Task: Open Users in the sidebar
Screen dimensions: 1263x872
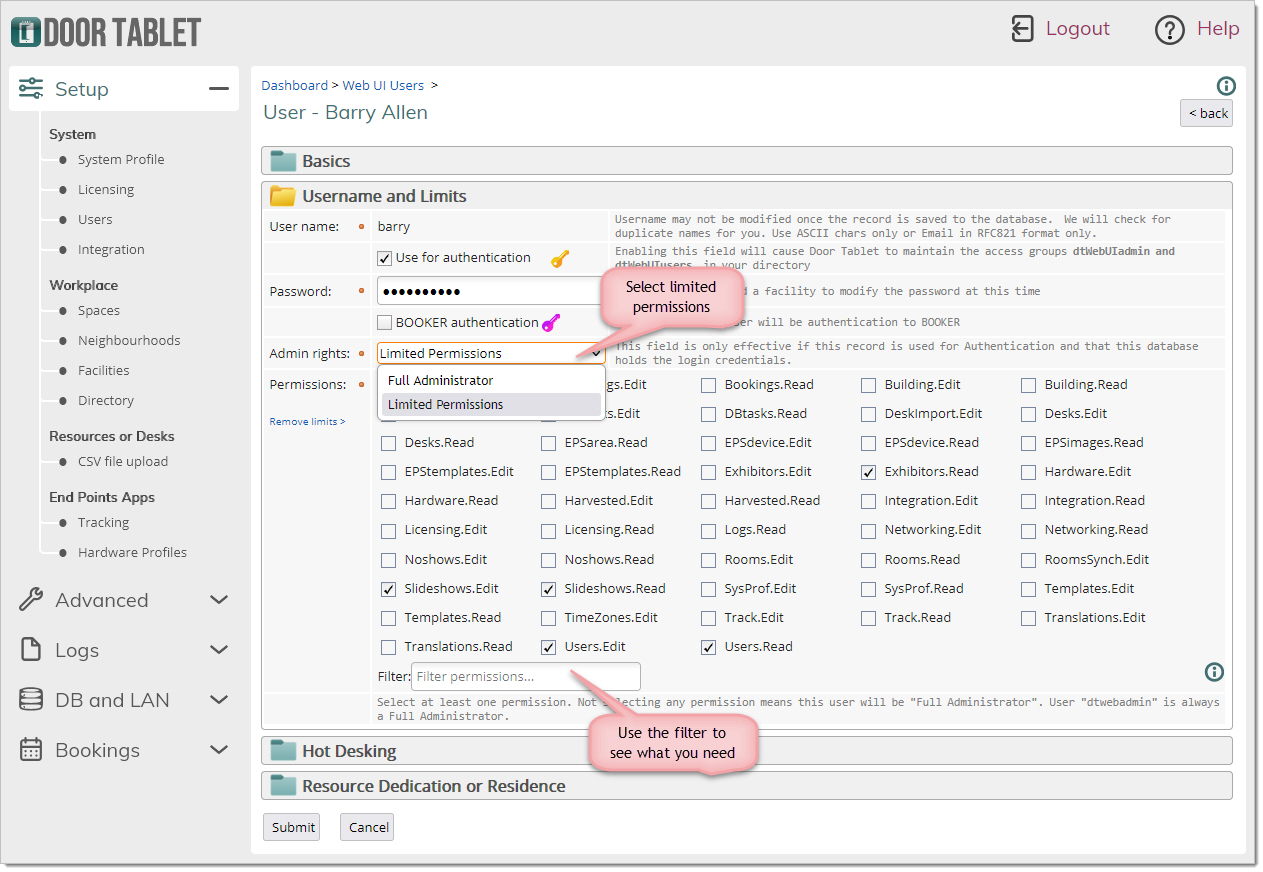Action: tap(95, 220)
